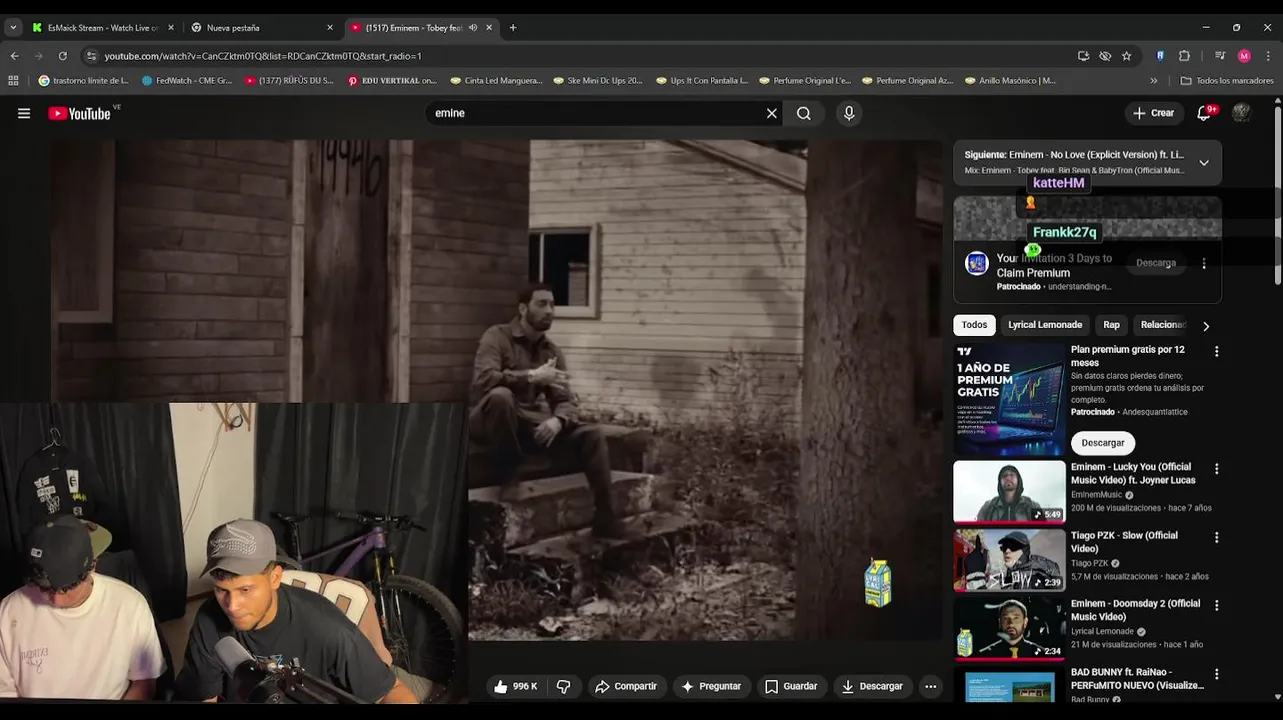Open the media control playlist icon
Image resolution: width=1283 pixels, height=720 pixels.
click(1220, 56)
